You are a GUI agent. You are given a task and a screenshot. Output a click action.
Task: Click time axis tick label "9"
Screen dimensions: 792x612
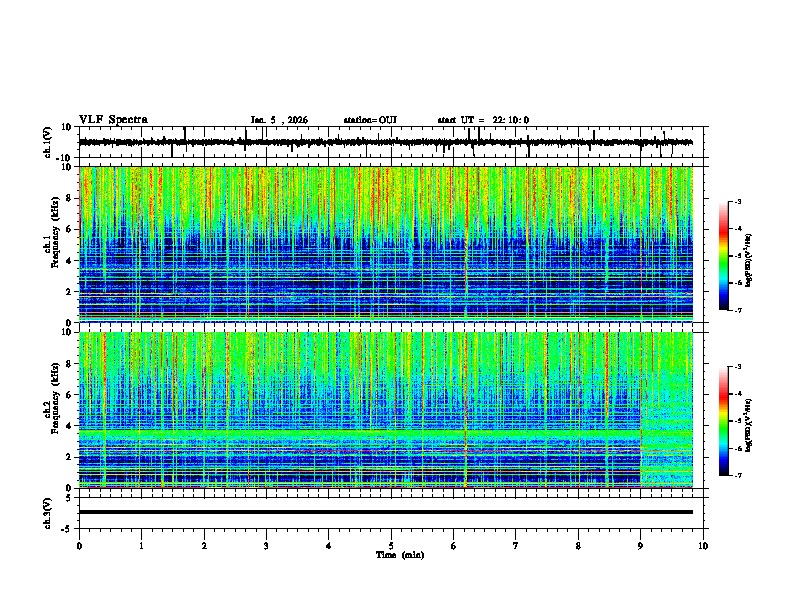pos(640,546)
